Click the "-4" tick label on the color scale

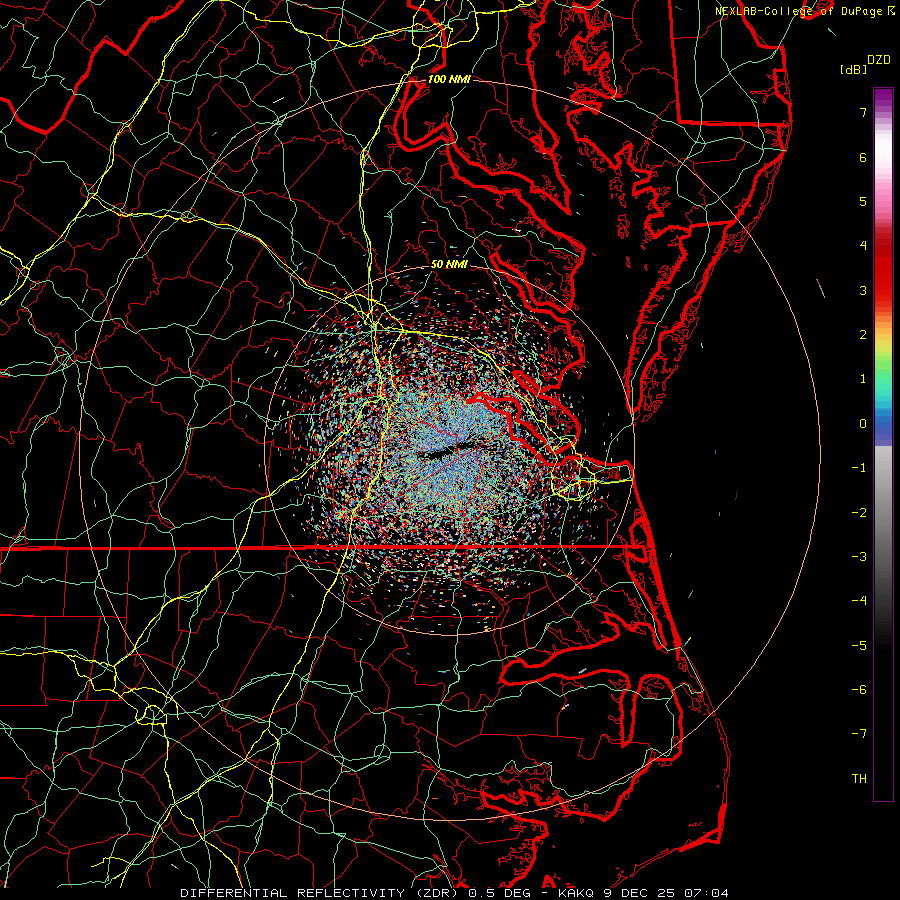859,601
